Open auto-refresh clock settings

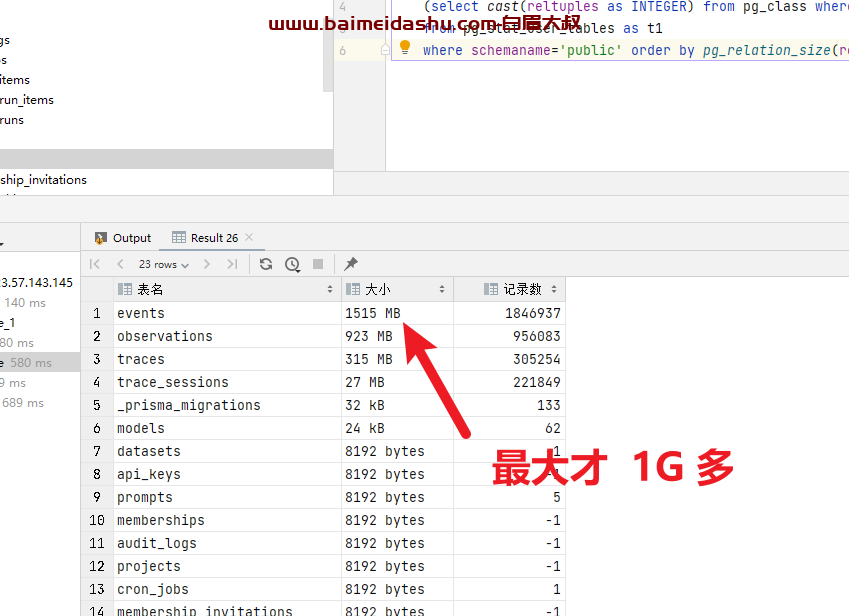292,264
